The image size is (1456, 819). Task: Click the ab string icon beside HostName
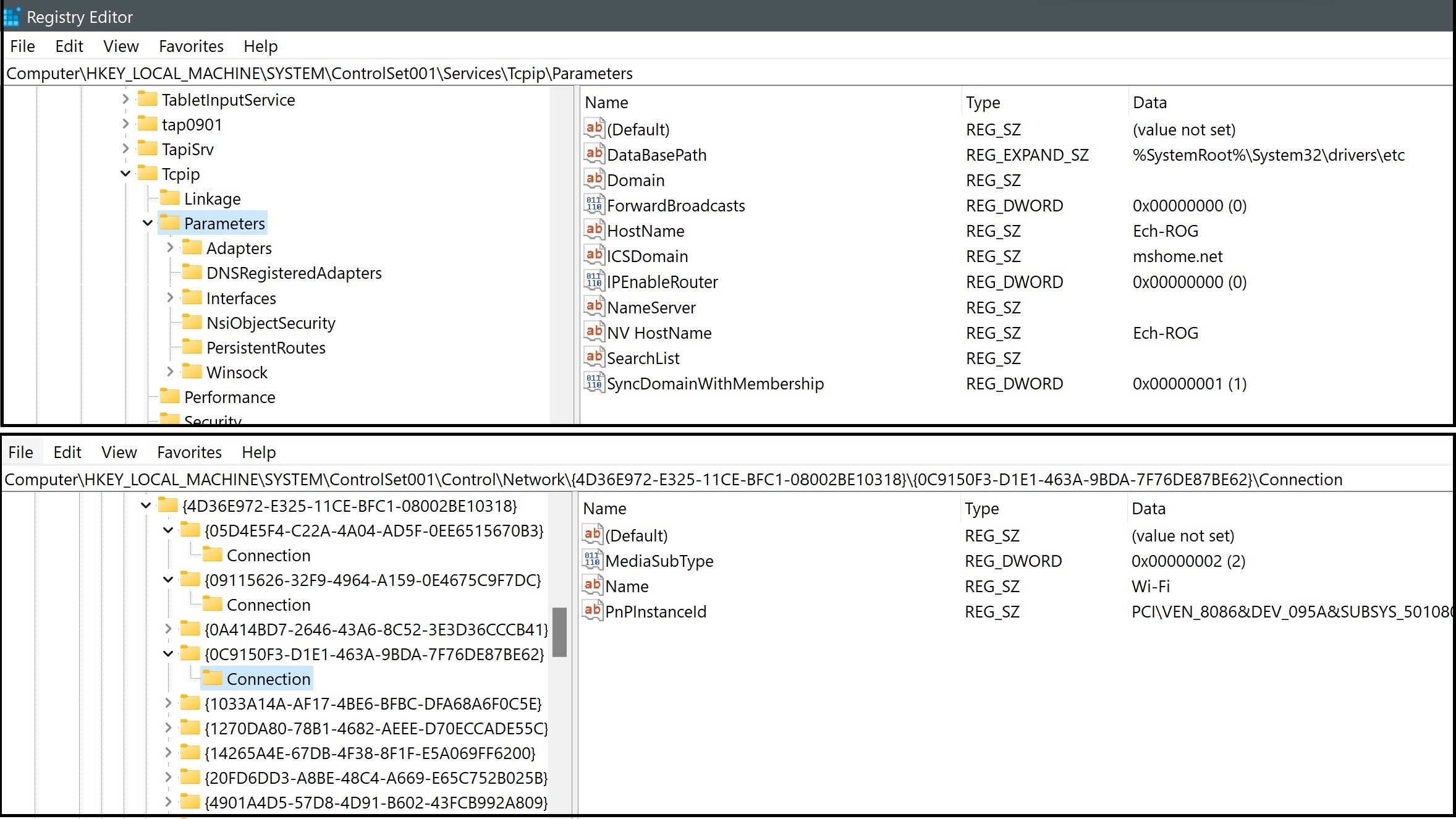594,230
